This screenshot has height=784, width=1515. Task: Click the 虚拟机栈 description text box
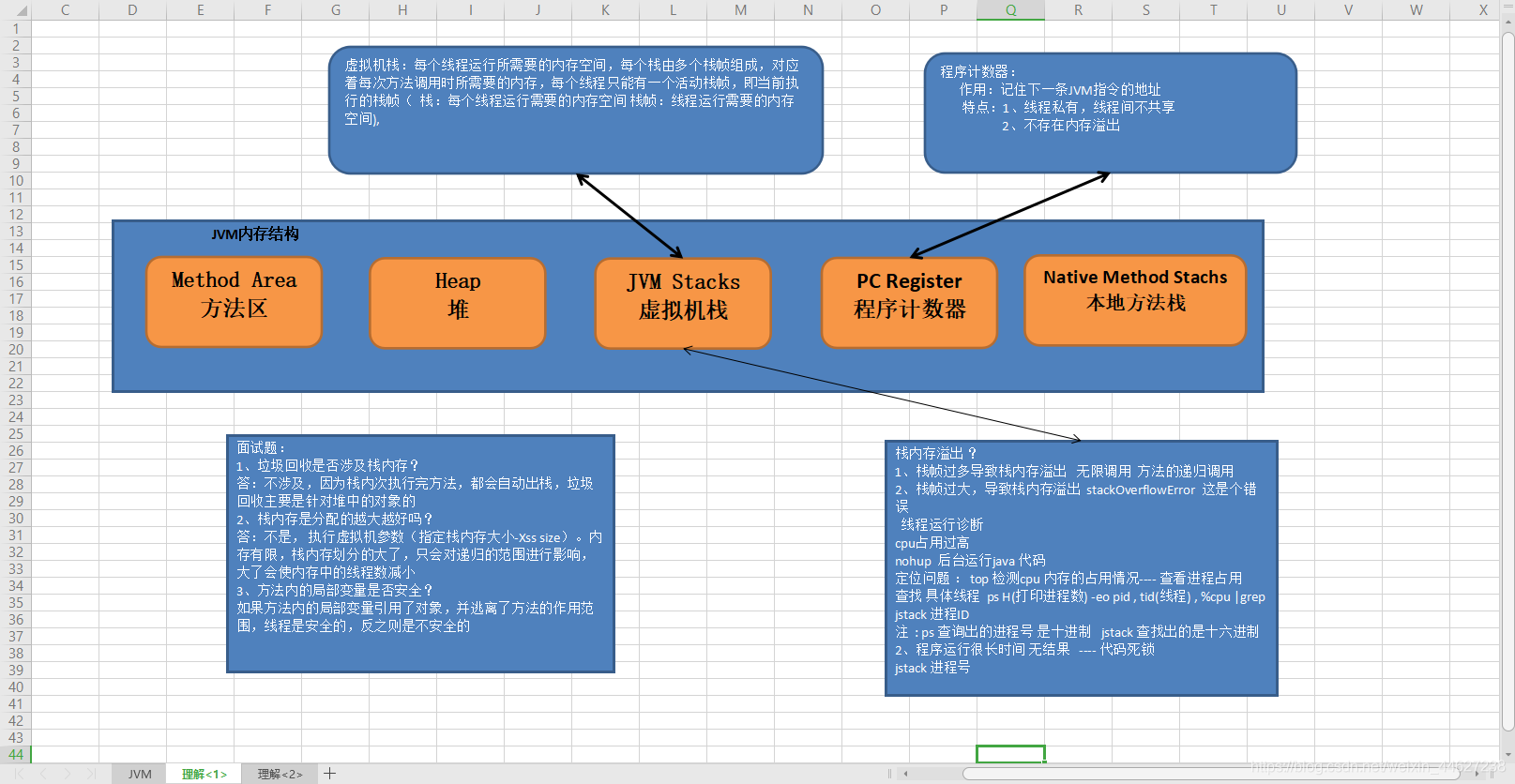pos(576,111)
